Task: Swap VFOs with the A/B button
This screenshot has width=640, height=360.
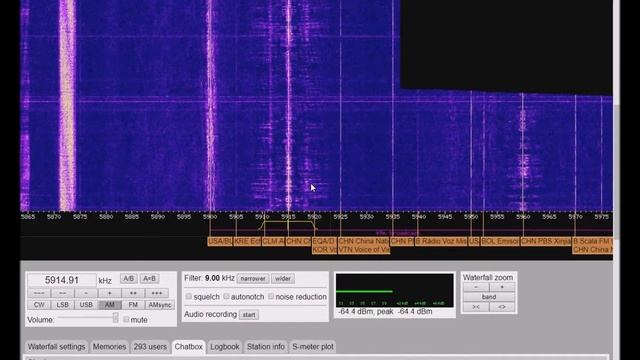Action: (x=129, y=279)
